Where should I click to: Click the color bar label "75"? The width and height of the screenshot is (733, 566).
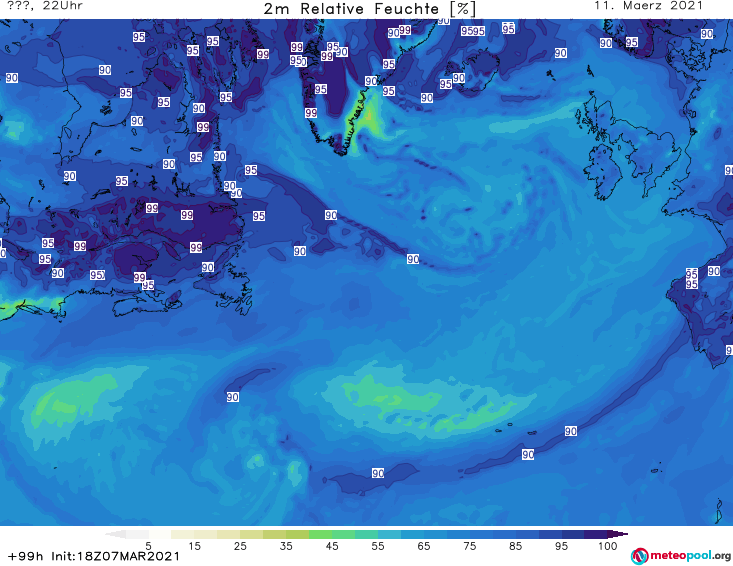tap(469, 546)
